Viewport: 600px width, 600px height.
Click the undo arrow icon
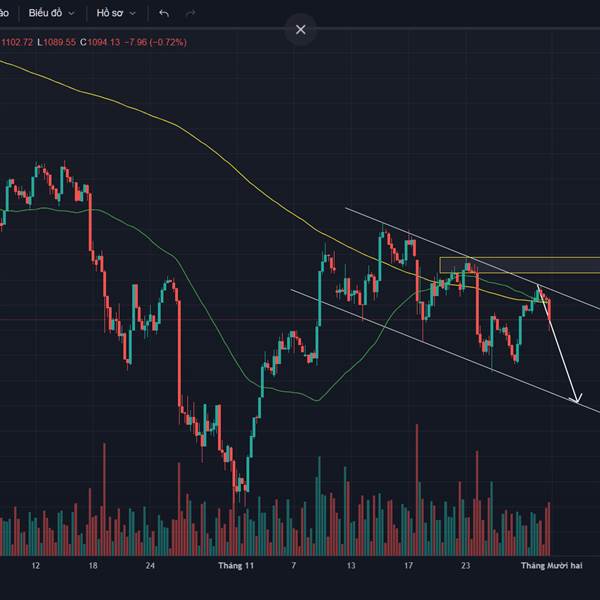click(x=164, y=14)
